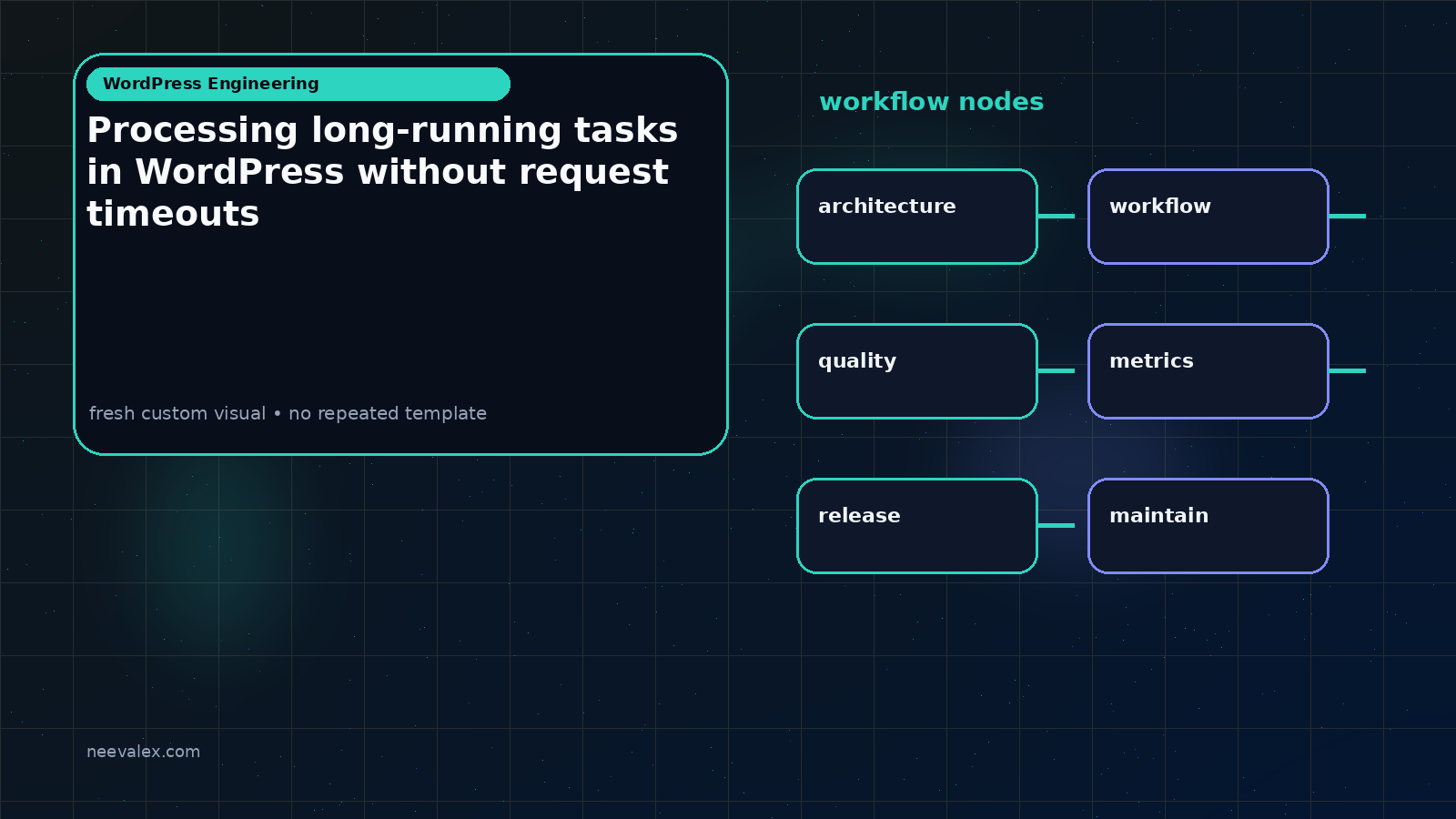Viewport: 1456px width, 819px height.
Task: Click the headline about long-running tasks
Action: pyautogui.click(x=382, y=171)
